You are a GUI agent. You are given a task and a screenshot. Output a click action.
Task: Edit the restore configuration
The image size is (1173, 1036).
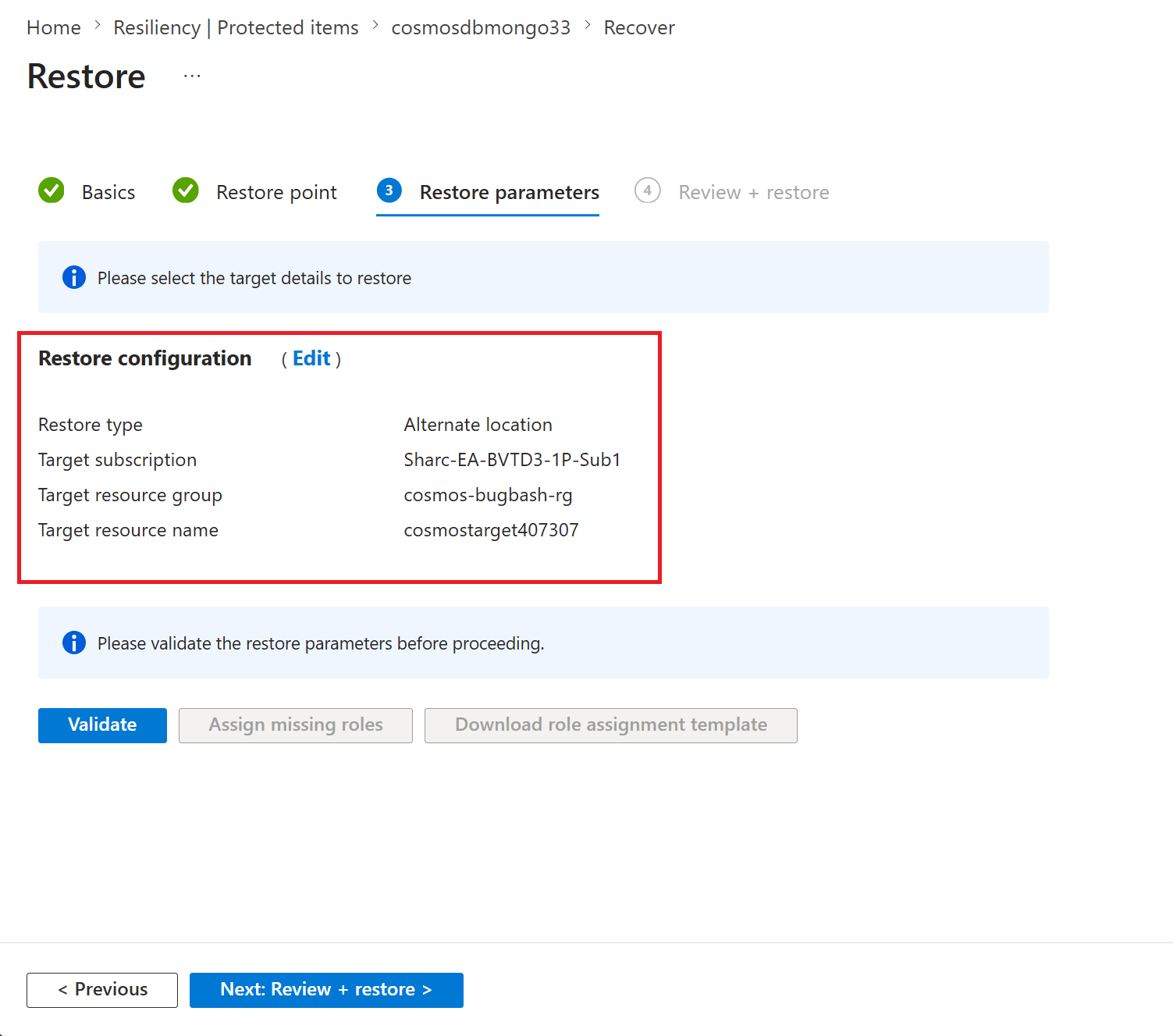coord(311,358)
